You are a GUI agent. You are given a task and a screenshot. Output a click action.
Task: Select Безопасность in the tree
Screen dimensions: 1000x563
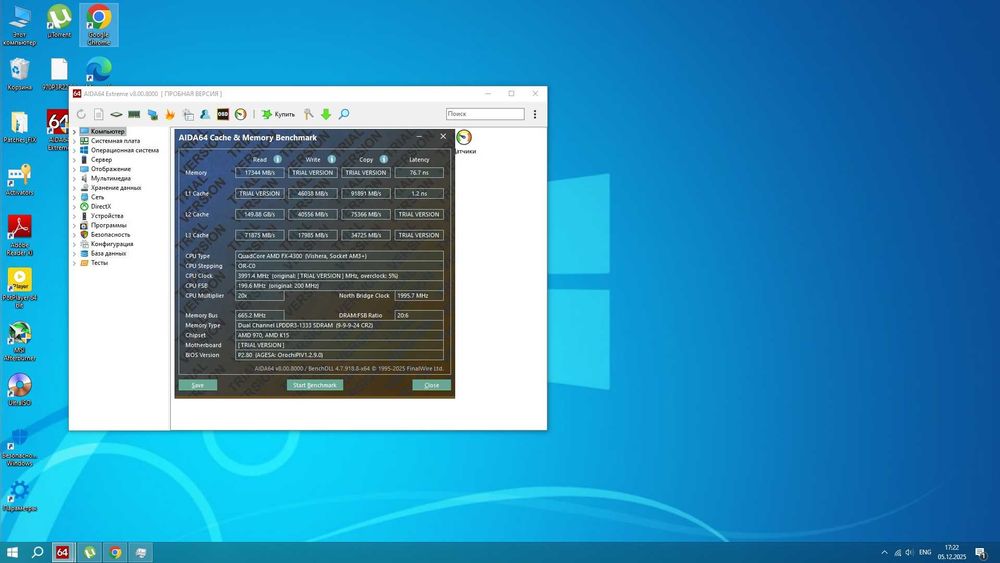[x=110, y=235]
